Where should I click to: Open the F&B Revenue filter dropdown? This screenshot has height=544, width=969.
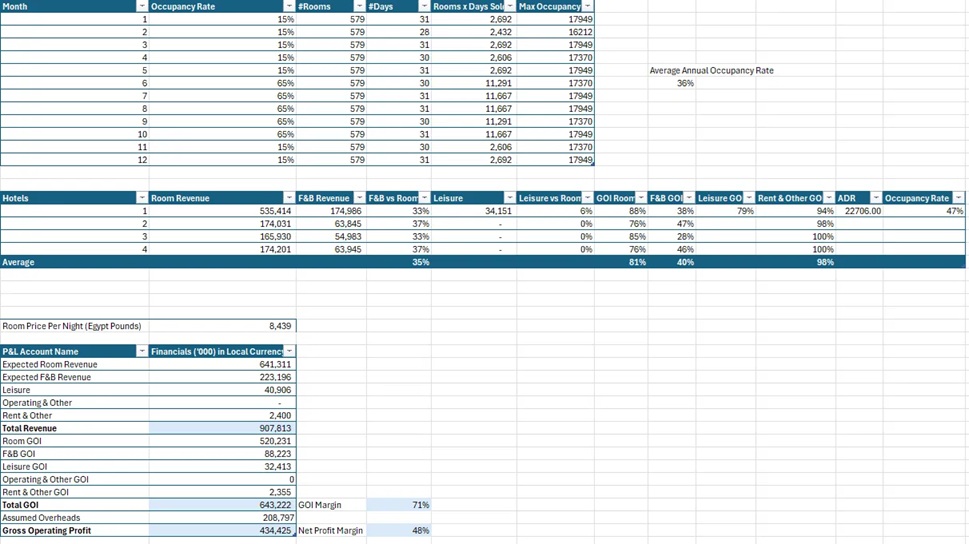coord(360,198)
